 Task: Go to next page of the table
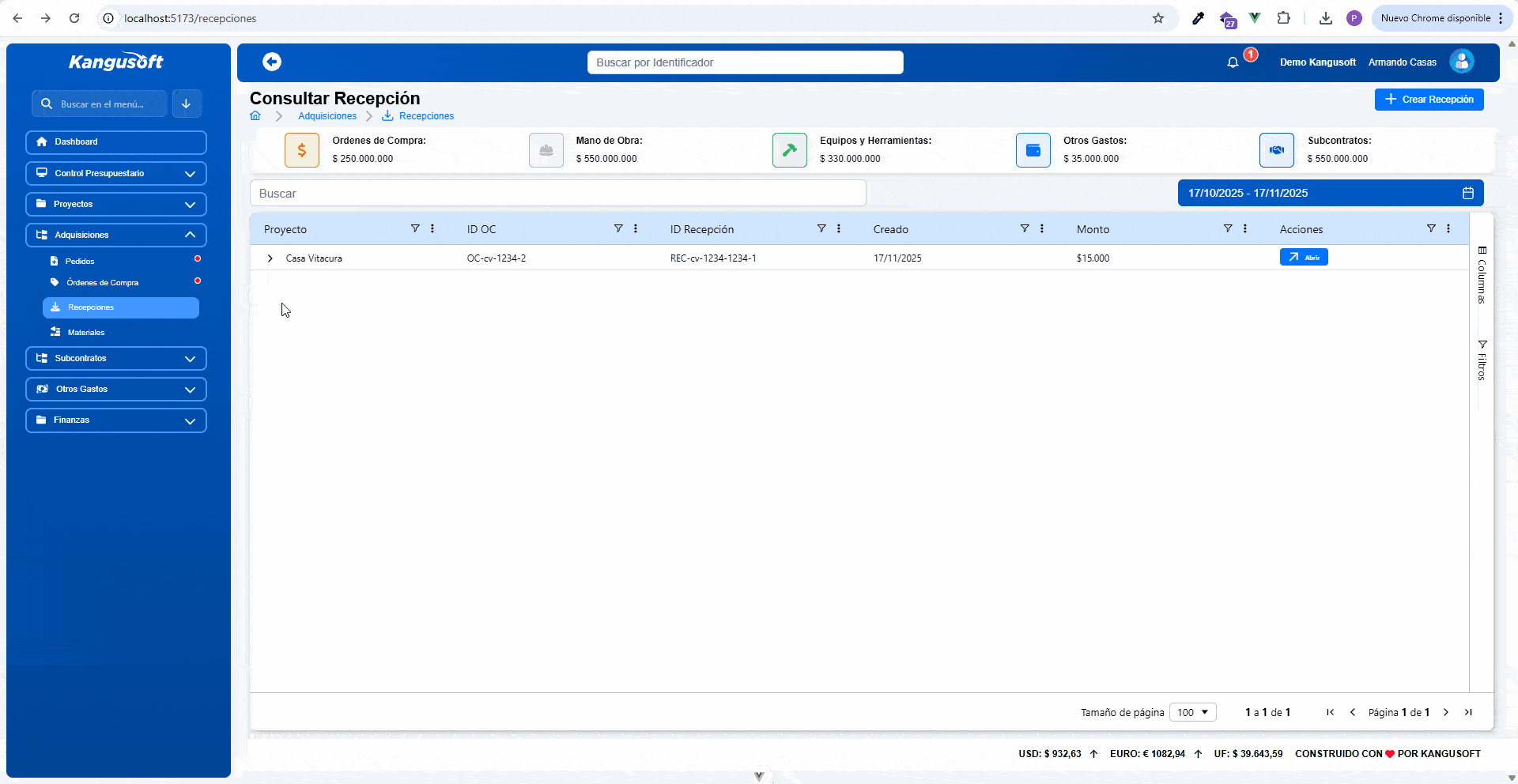(x=1446, y=712)
